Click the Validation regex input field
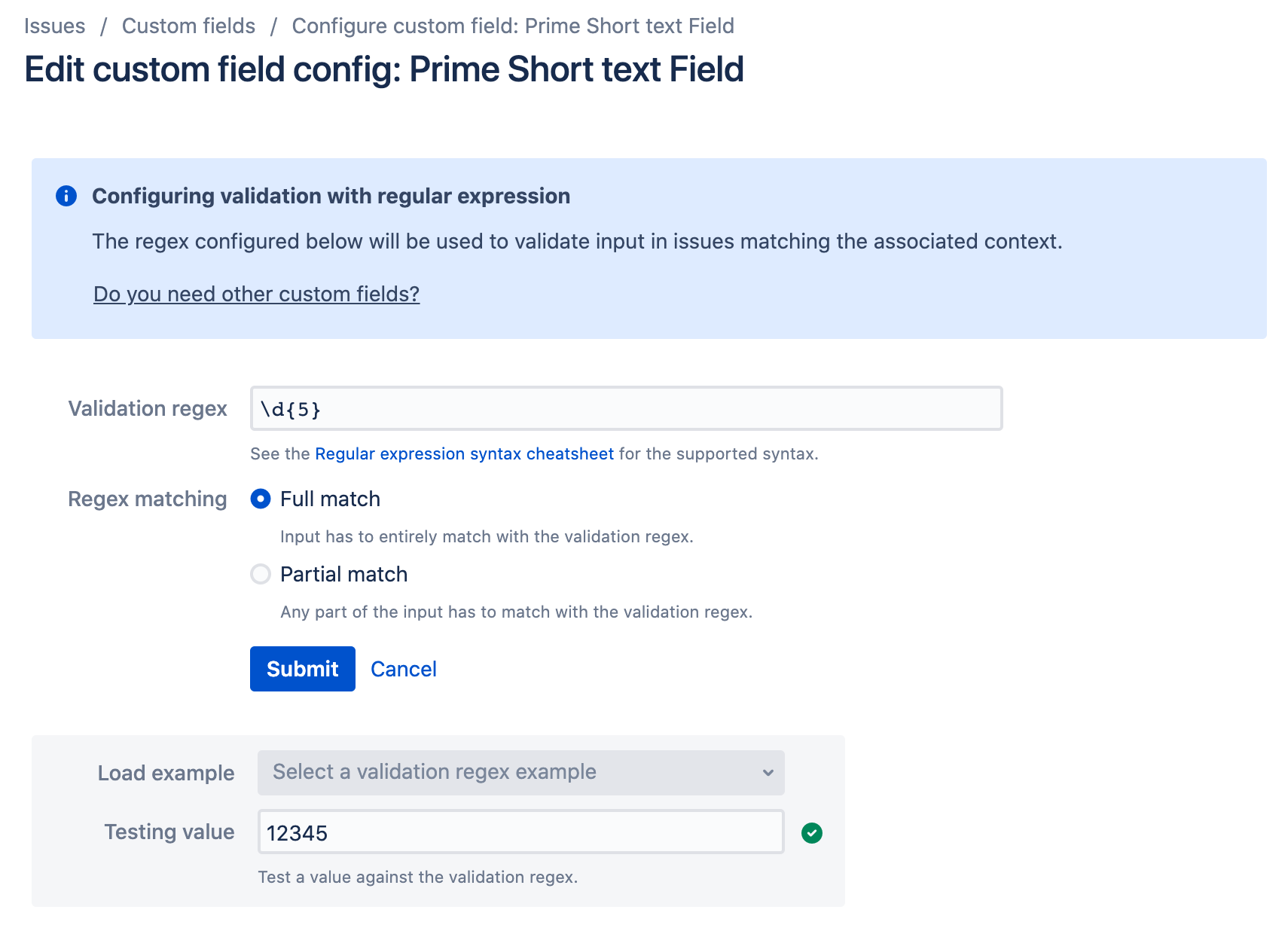Image resolution: width=1288 pixels, height=931 pixels. pos(625,408)
